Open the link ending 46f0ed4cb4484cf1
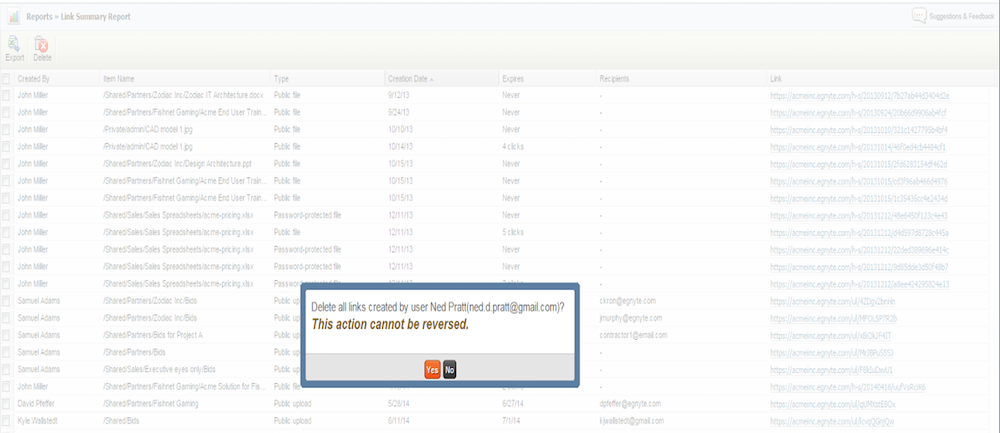Viewport: 1000px width, 433px height. (x=858, y=147)
